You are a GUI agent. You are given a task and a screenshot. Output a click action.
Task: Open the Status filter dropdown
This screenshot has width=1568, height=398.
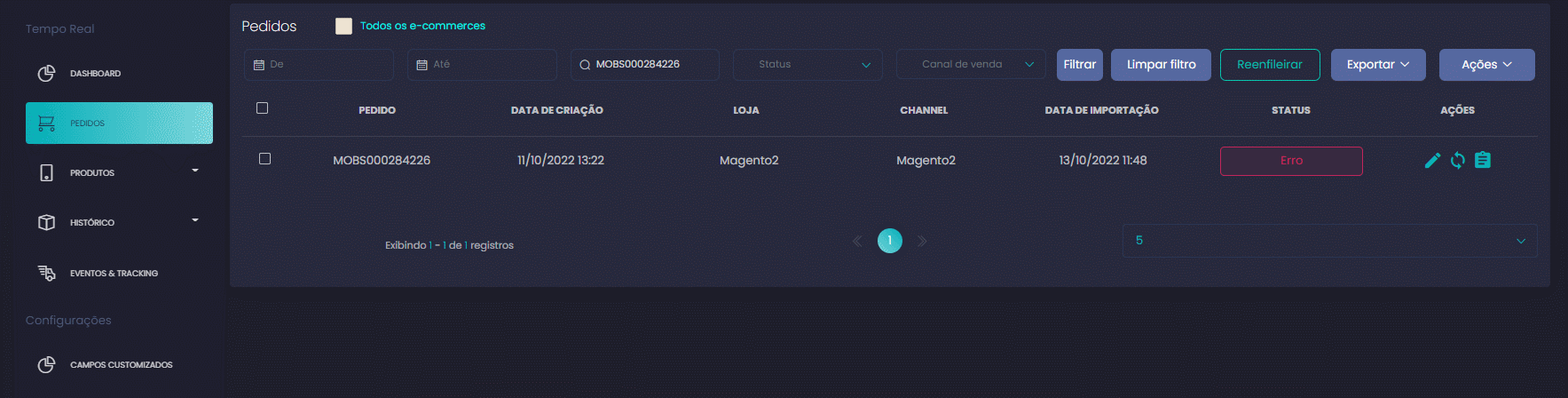pyautogui.click(x=808, y=64)
